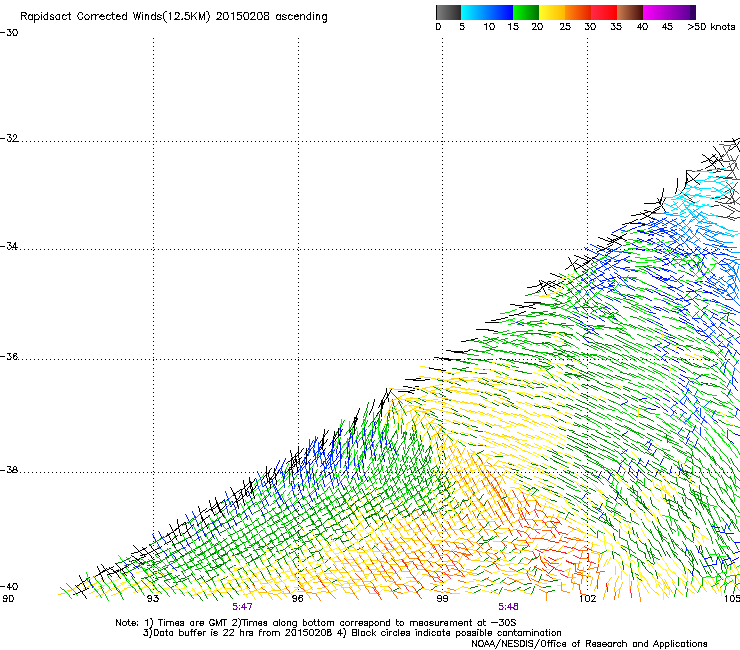Click the Rapidscat Corrected Winds title text
Viewport: 740px width, 650px height.
tap(174, 17)
